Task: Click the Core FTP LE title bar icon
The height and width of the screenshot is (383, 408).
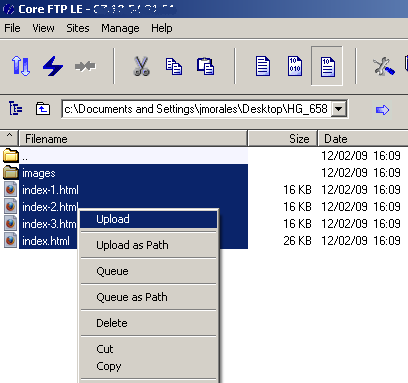Action: click(9, 9)
